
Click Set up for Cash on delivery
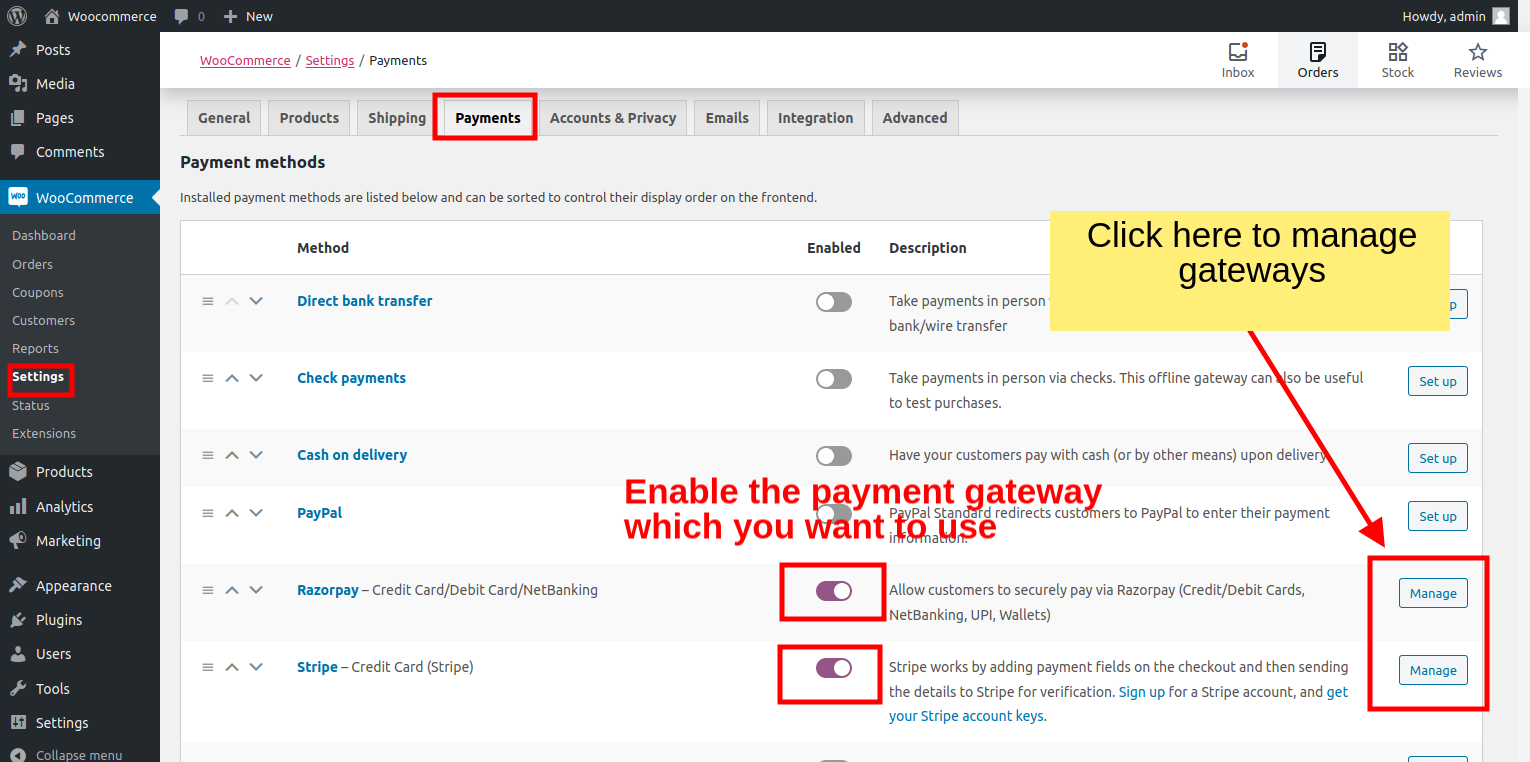(x=1438, y=458)
